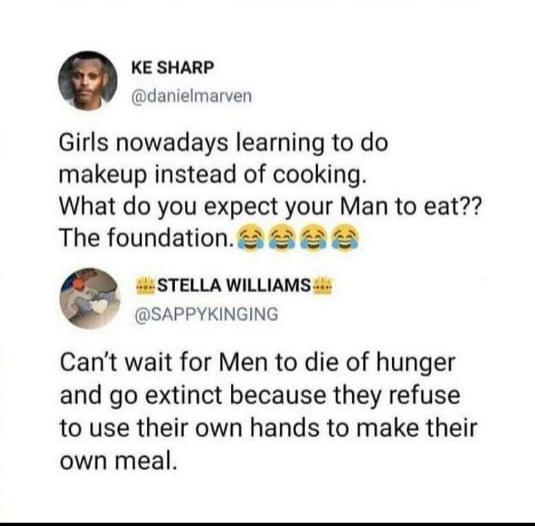Click the "What do you expect your Man to eat??" line
535x526 pixels.
click(271, 207)
